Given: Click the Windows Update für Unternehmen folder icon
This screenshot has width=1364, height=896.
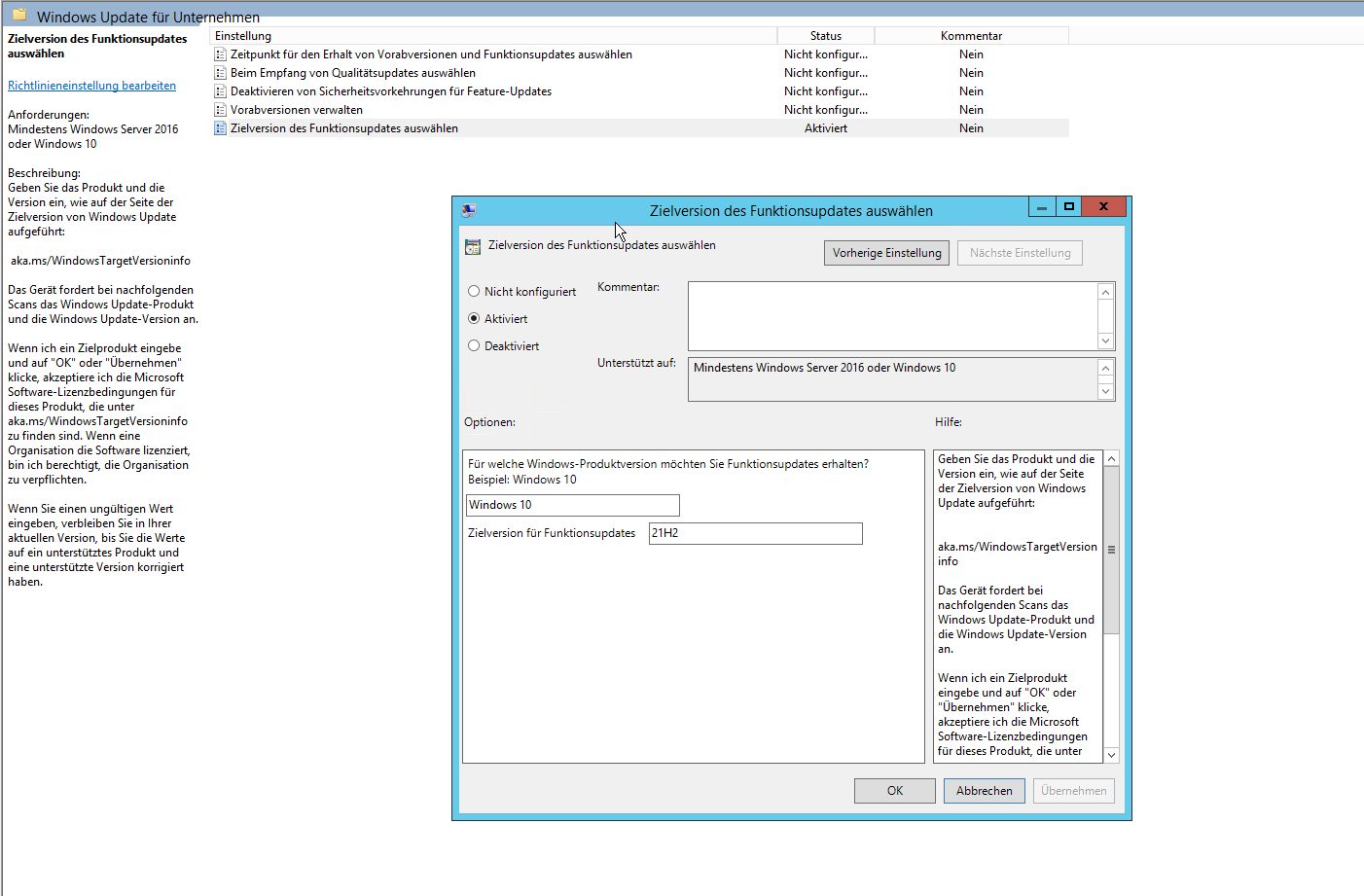Looking at the screenshot, I should [x=19, y=16].
